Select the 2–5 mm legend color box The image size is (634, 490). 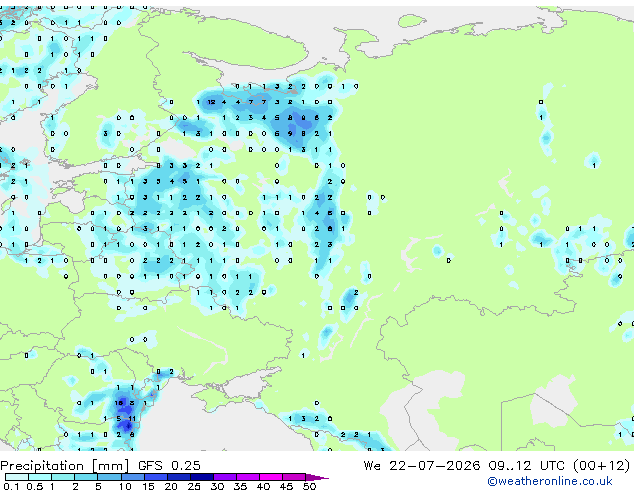pos(86,477)
